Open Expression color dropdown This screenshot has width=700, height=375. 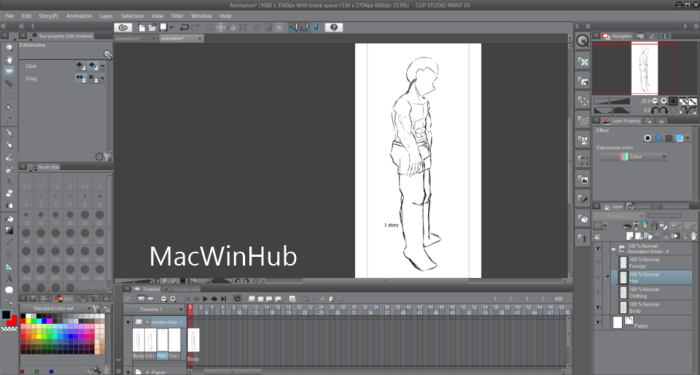point(633,157)
